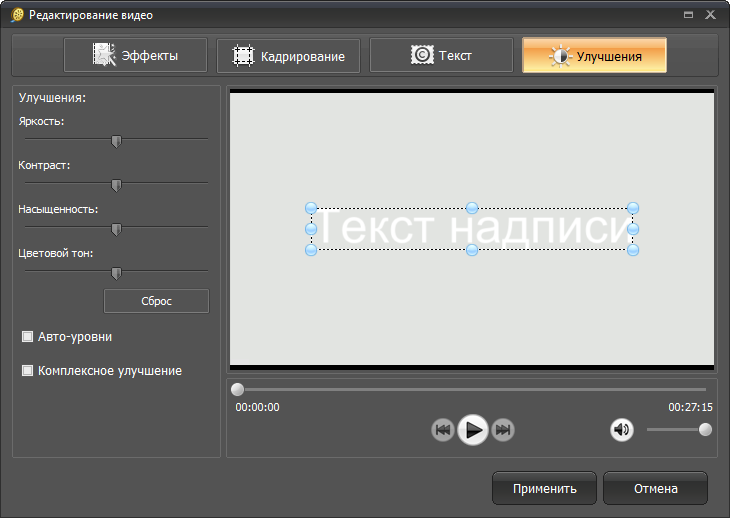
Task: Cancel with the Отмена button
Action: click(x=656, y=488)
